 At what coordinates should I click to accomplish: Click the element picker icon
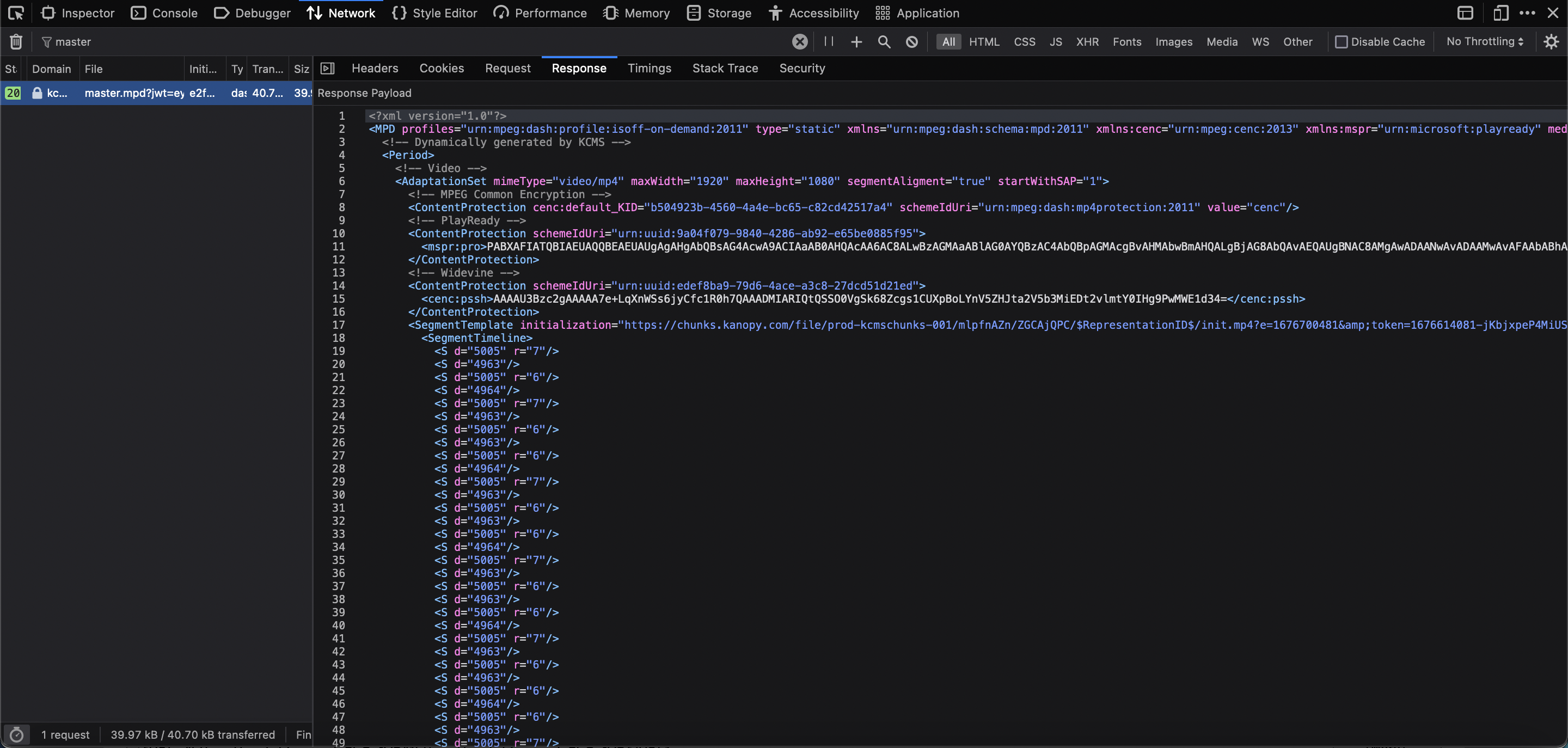16,13
